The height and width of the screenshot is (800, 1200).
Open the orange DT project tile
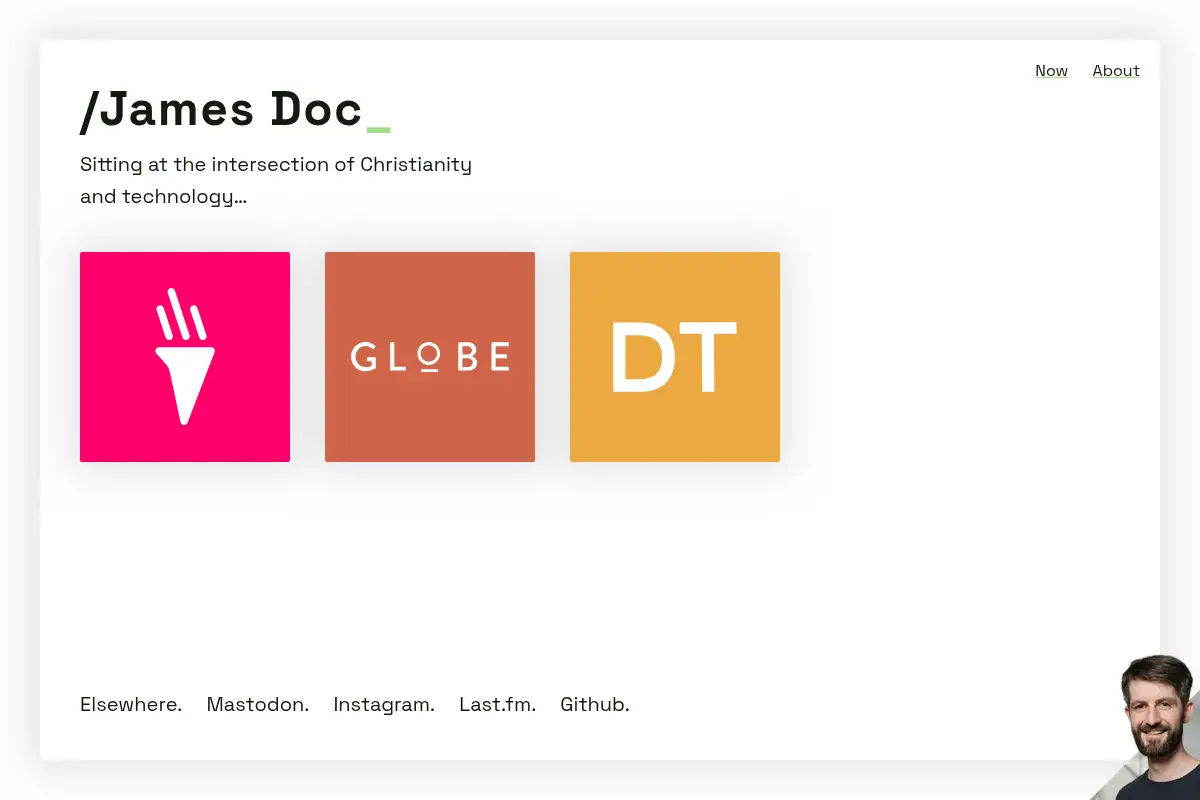point(675,357)
